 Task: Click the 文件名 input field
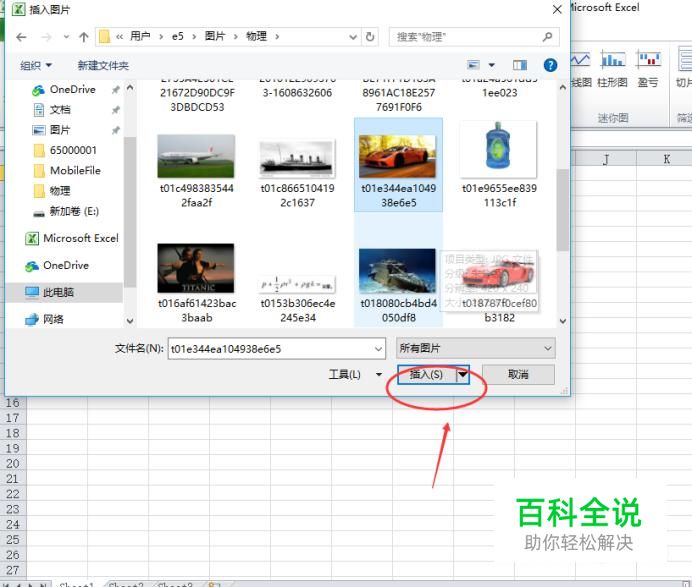point(276,349)
